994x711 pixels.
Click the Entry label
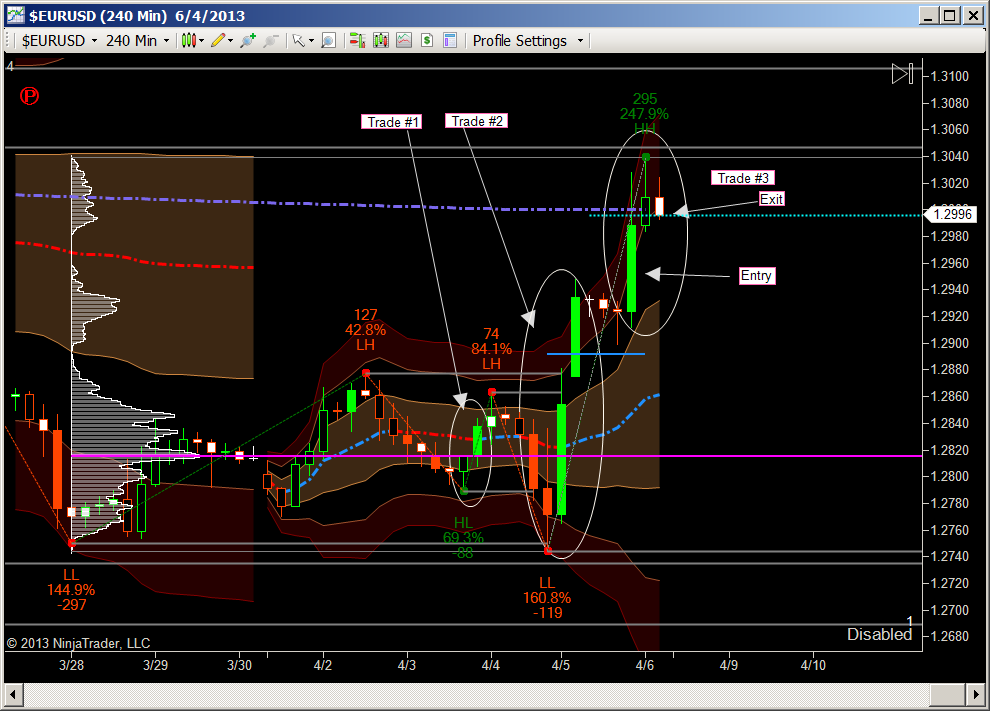(x=757, y=276)
